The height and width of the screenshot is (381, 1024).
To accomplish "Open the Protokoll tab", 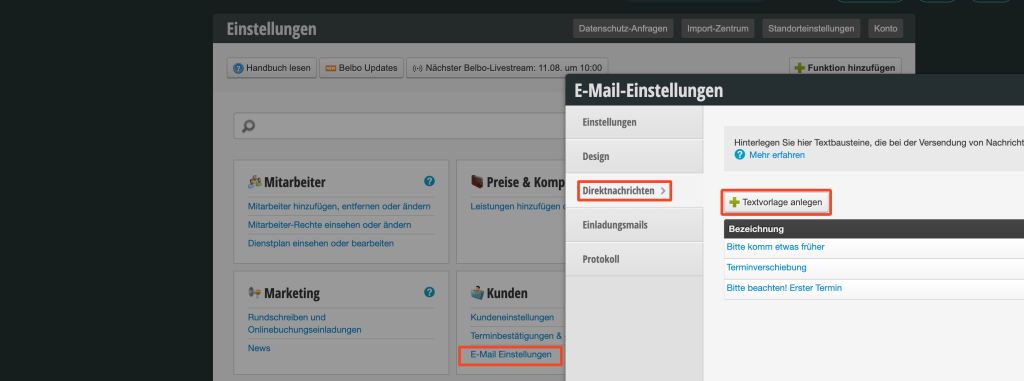I will (634, 259).
